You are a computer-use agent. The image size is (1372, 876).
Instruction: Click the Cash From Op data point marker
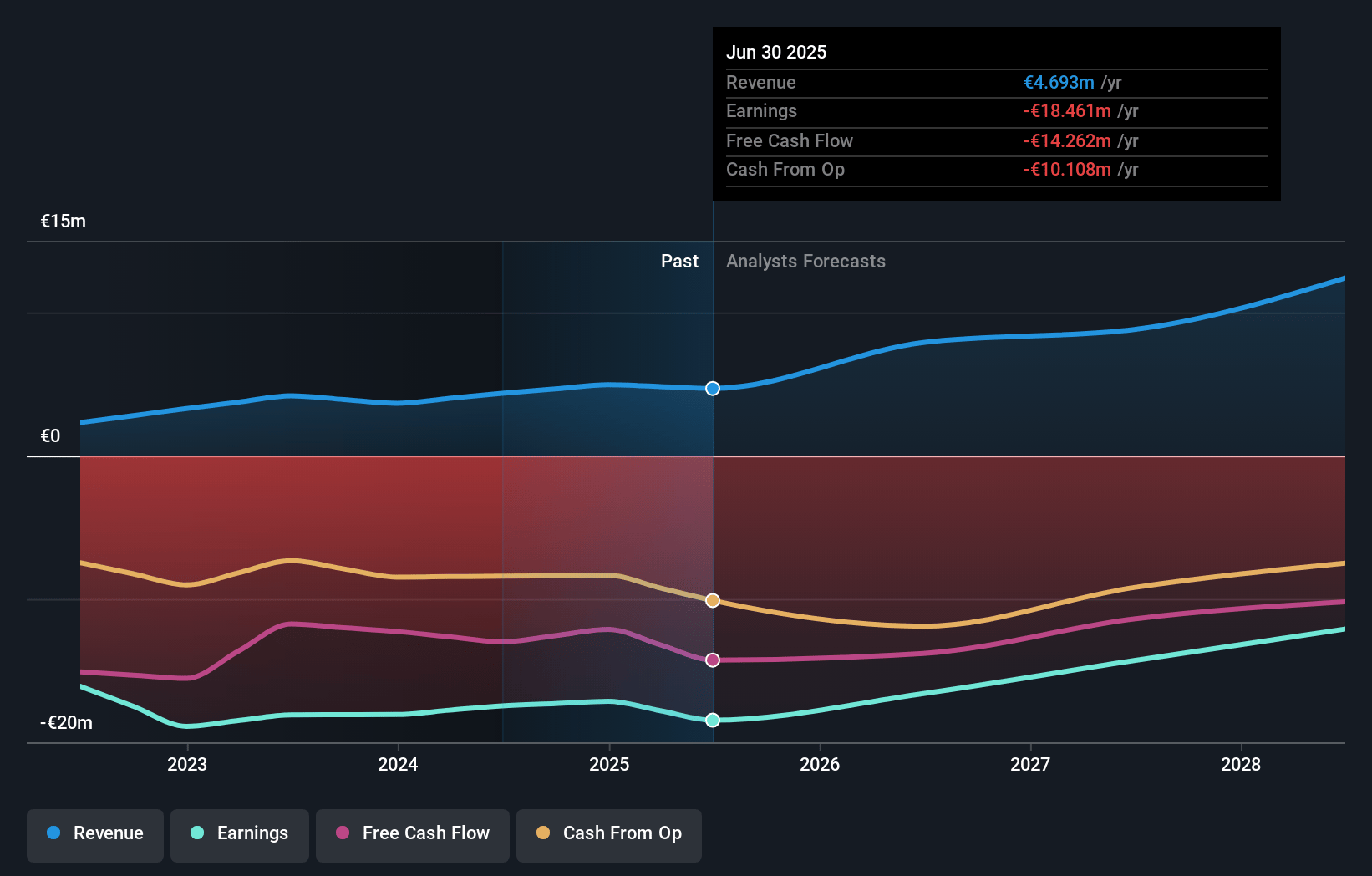713,601
